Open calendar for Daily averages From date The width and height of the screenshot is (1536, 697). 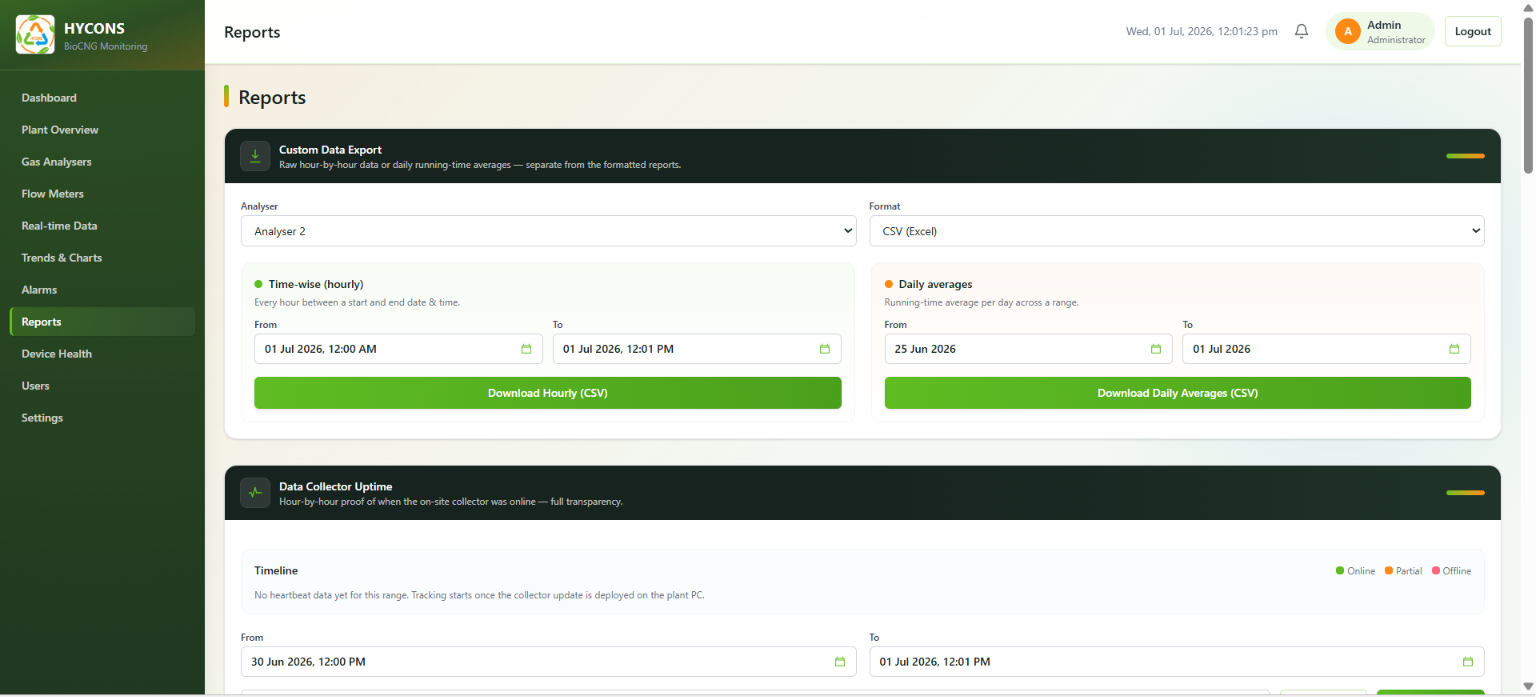coord(1156,349)
